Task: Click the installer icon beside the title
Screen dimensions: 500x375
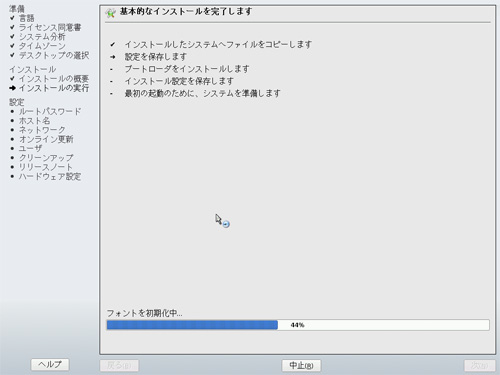Action: pos(110,13)
